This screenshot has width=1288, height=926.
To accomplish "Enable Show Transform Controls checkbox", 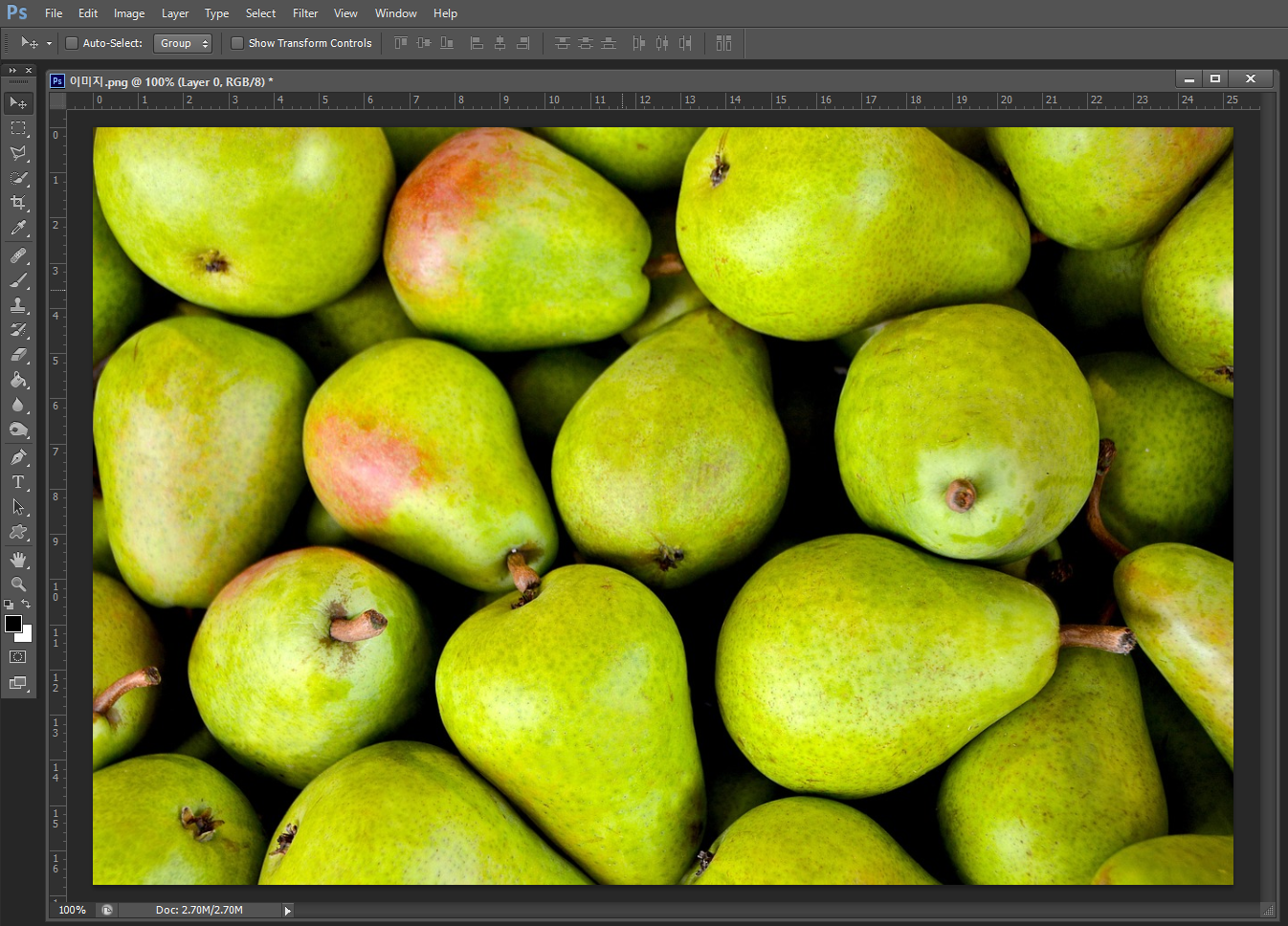I will 237,43.
